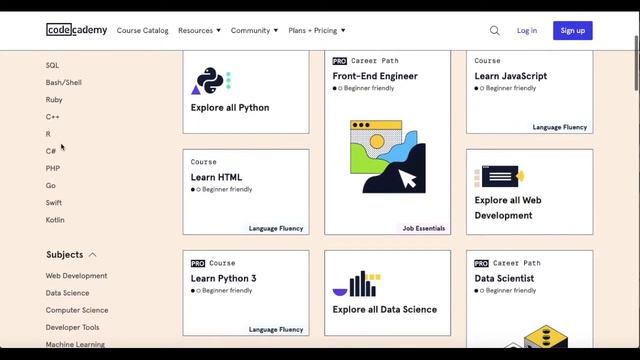Click the Python snake illustration icon

[x=211, y=81]
